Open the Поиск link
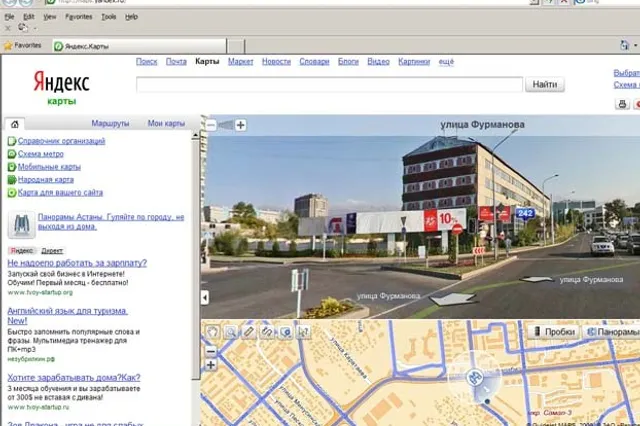Screen dimensions: 640x426 click(x=147, y=62)
